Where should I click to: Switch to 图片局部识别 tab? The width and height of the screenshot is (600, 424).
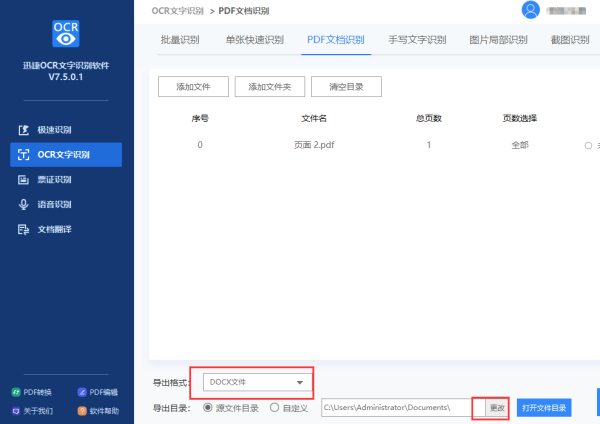tap(498, 40)
